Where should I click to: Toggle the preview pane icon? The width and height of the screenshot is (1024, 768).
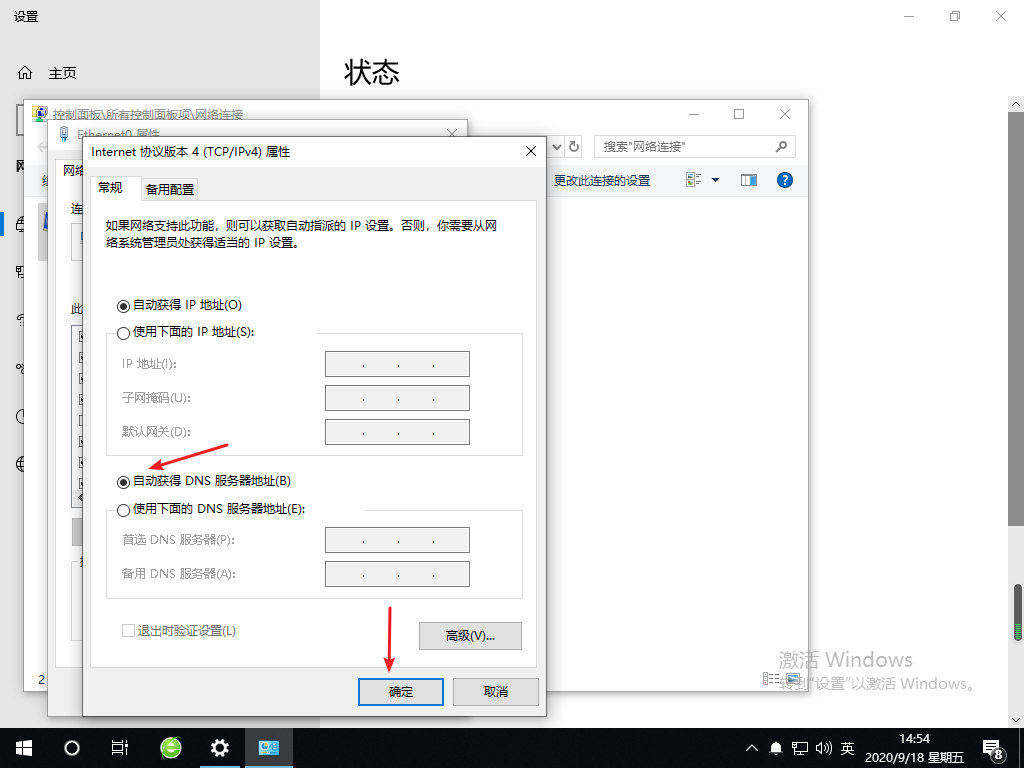tap(748, 180)
